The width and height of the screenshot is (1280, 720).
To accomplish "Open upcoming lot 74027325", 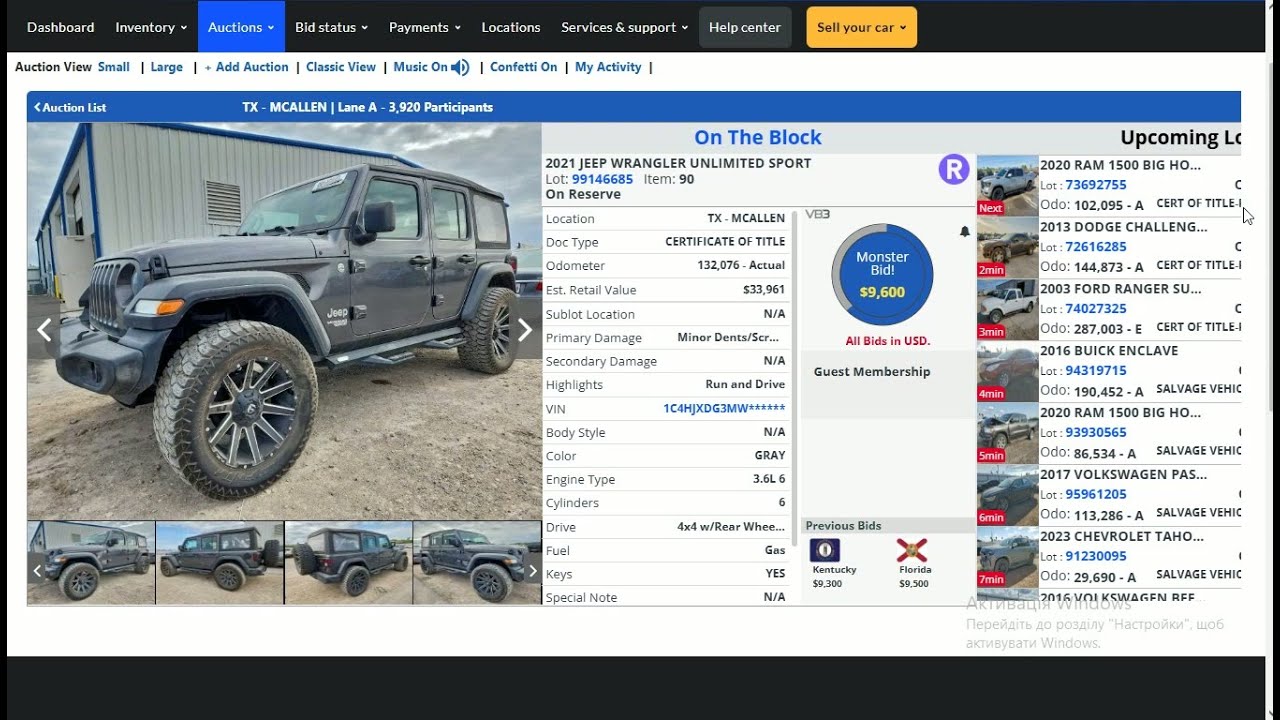I will 1096,308.
